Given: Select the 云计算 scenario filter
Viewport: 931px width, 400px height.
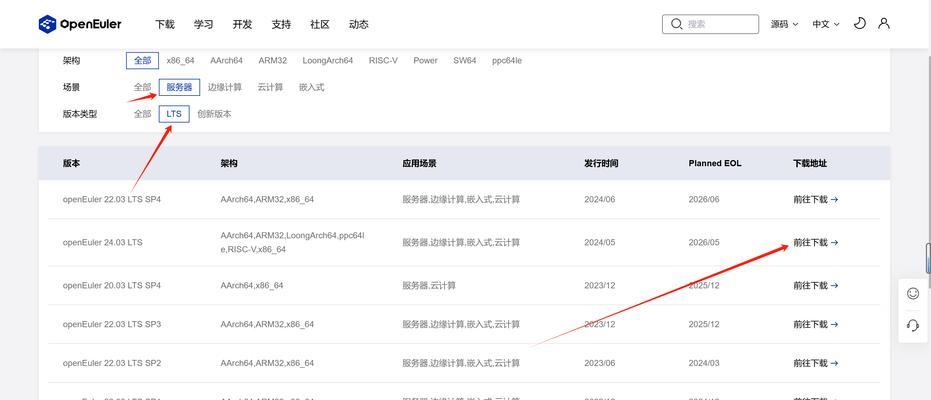Looking at the screenshot, I should click(270, 87).
